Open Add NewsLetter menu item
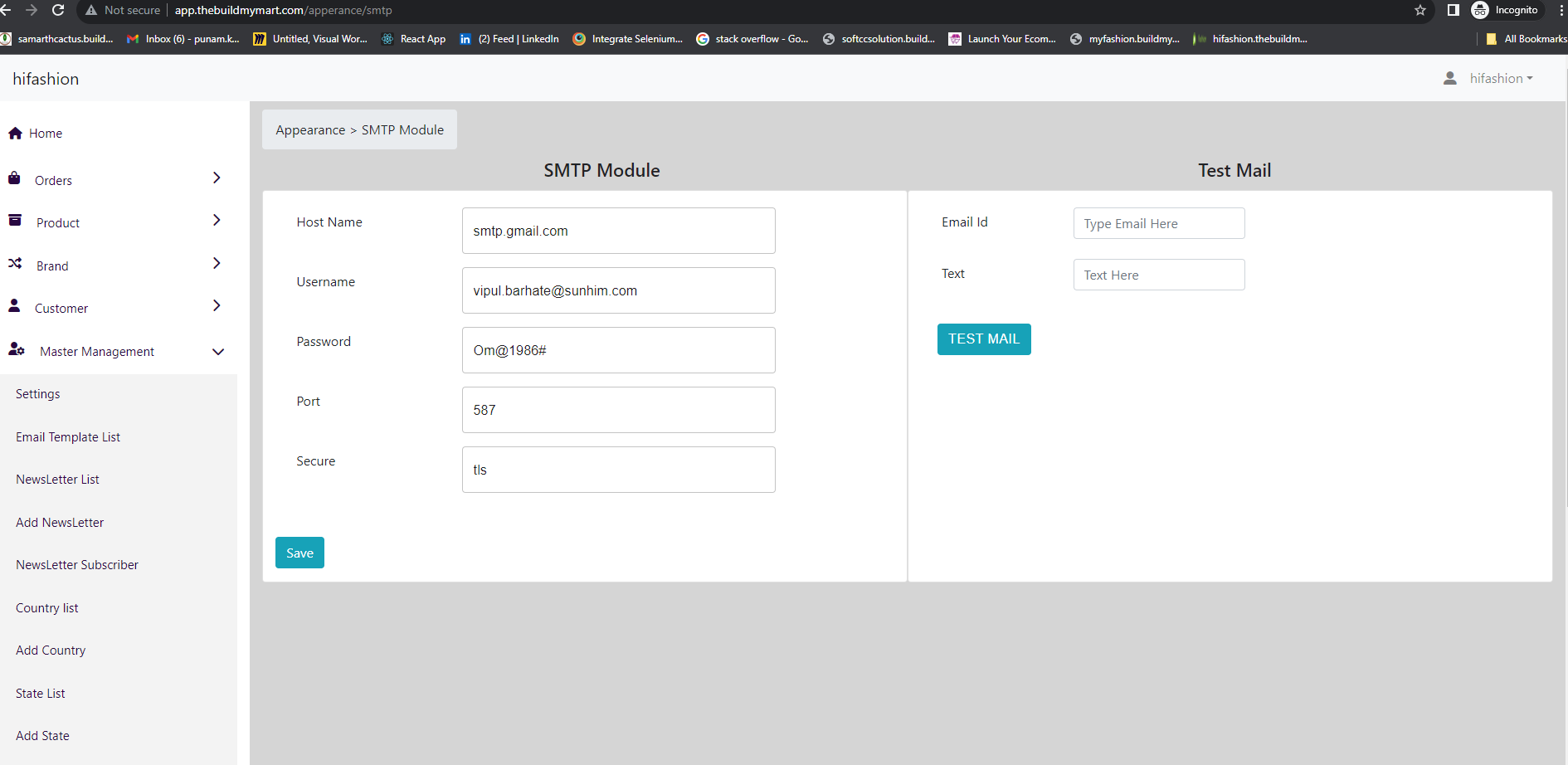1568x765 pixels. (60, 523)
